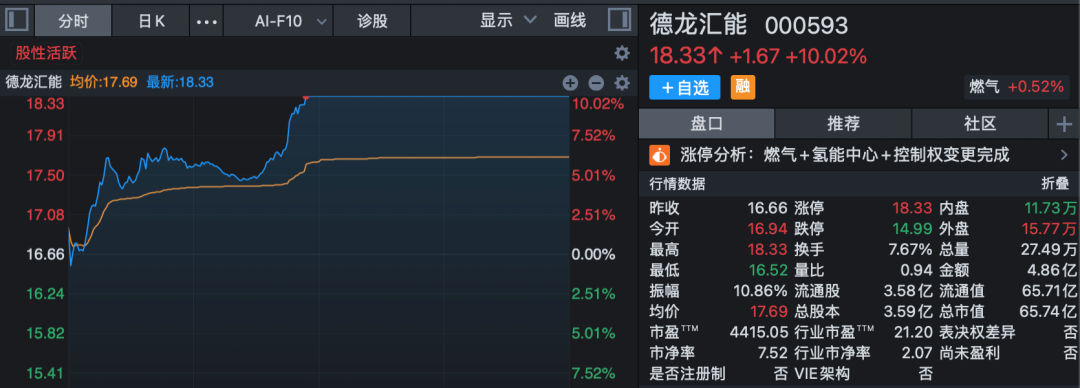Open the 盘口 tab
This screenshot has height=388, width=1080.
coord(707,124)
